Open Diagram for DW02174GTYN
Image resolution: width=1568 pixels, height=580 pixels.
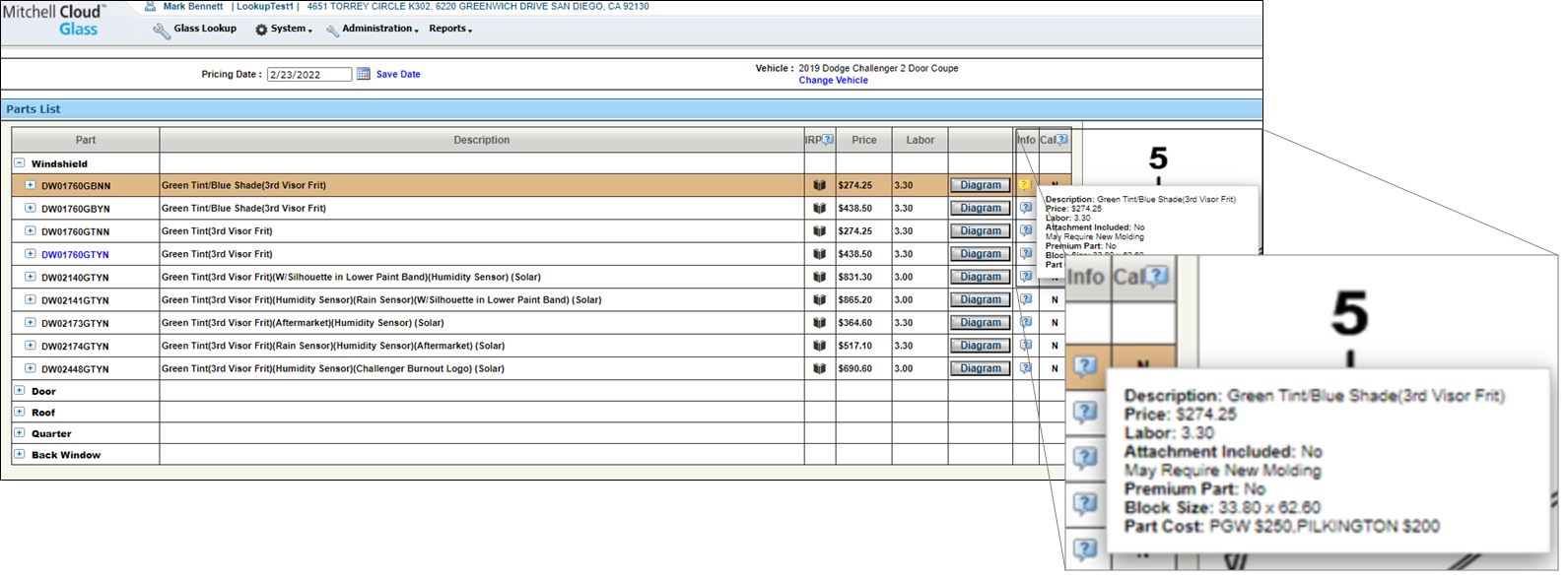[981, 346]
